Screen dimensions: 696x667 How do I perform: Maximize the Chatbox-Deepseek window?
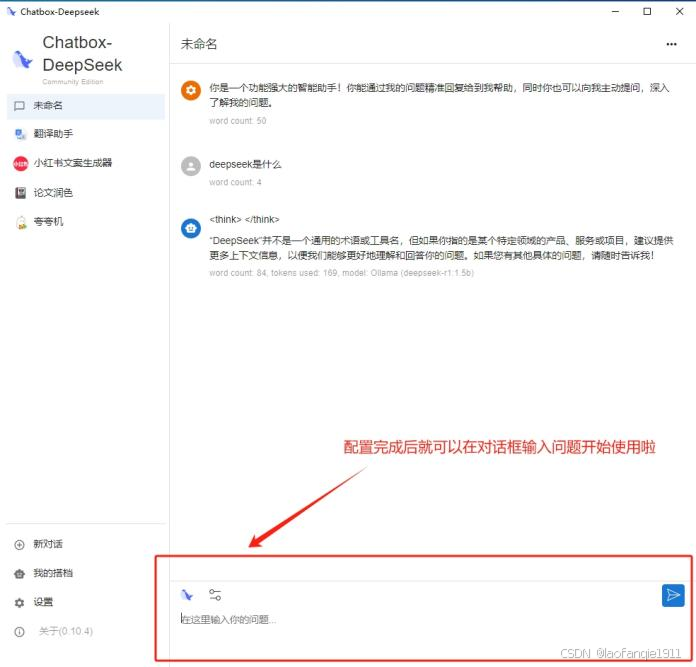(647, 12)
